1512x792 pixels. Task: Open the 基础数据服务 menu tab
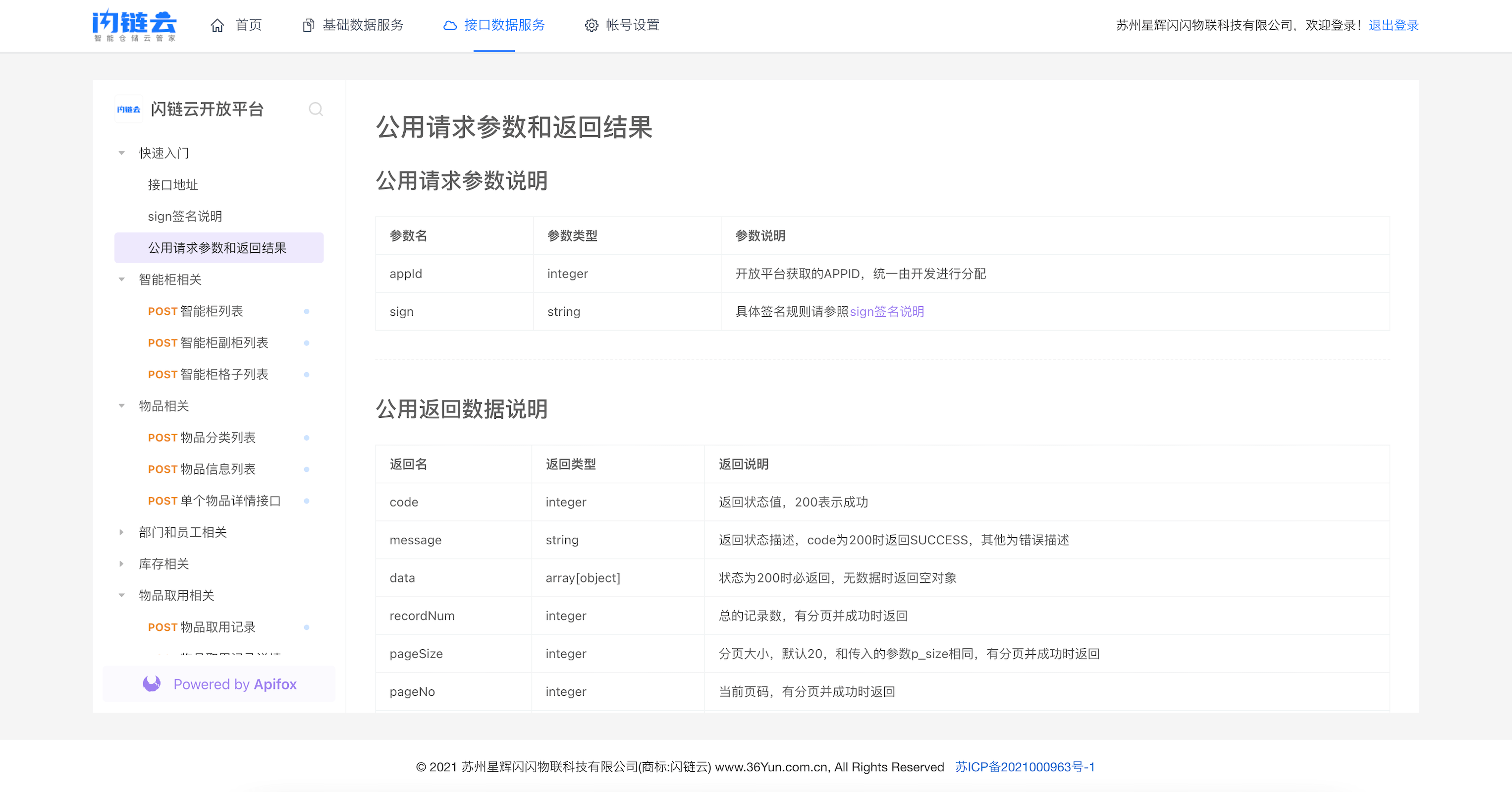[362, 25]
